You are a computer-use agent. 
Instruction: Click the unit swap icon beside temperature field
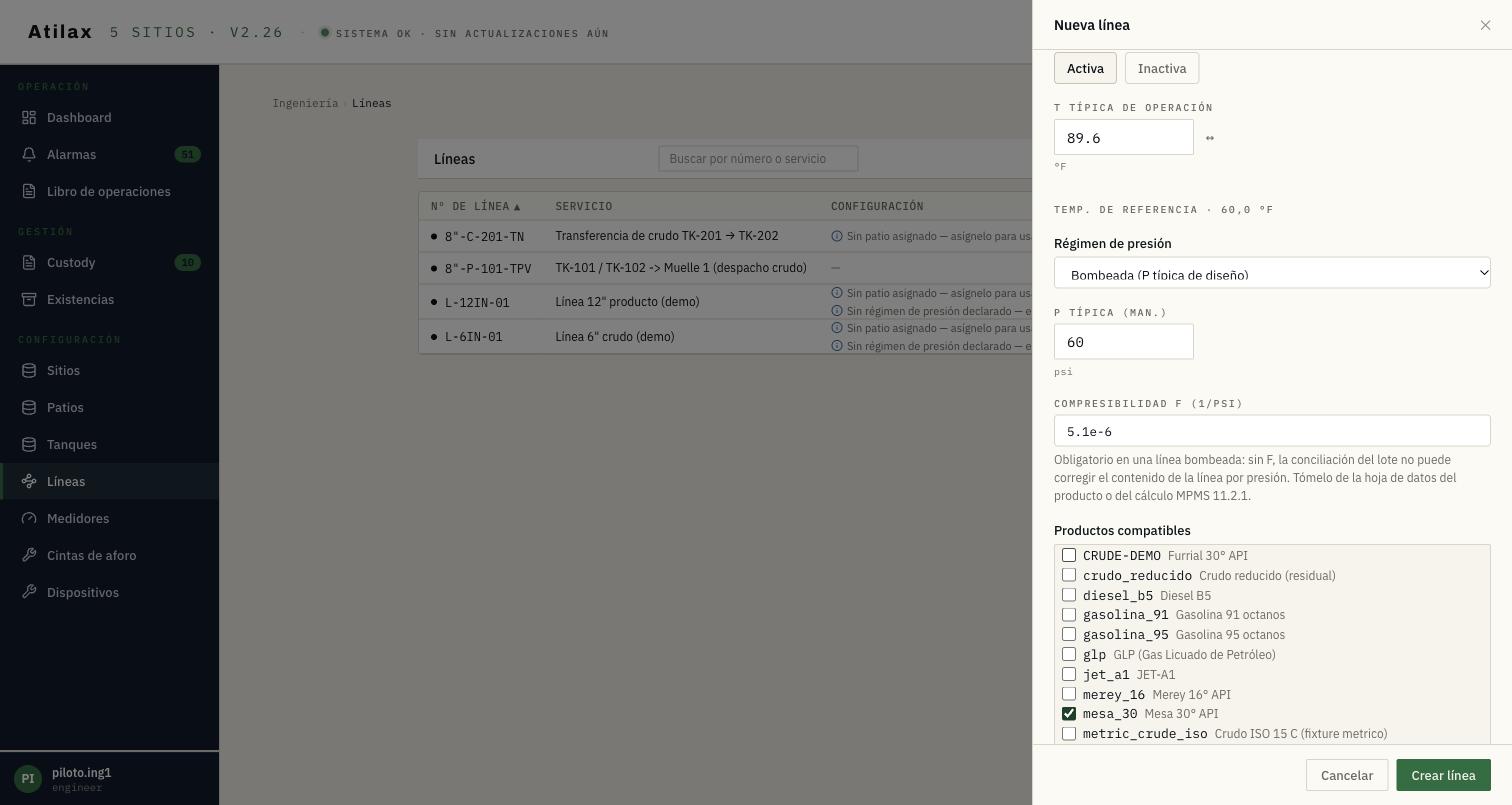click(1210, 138)
